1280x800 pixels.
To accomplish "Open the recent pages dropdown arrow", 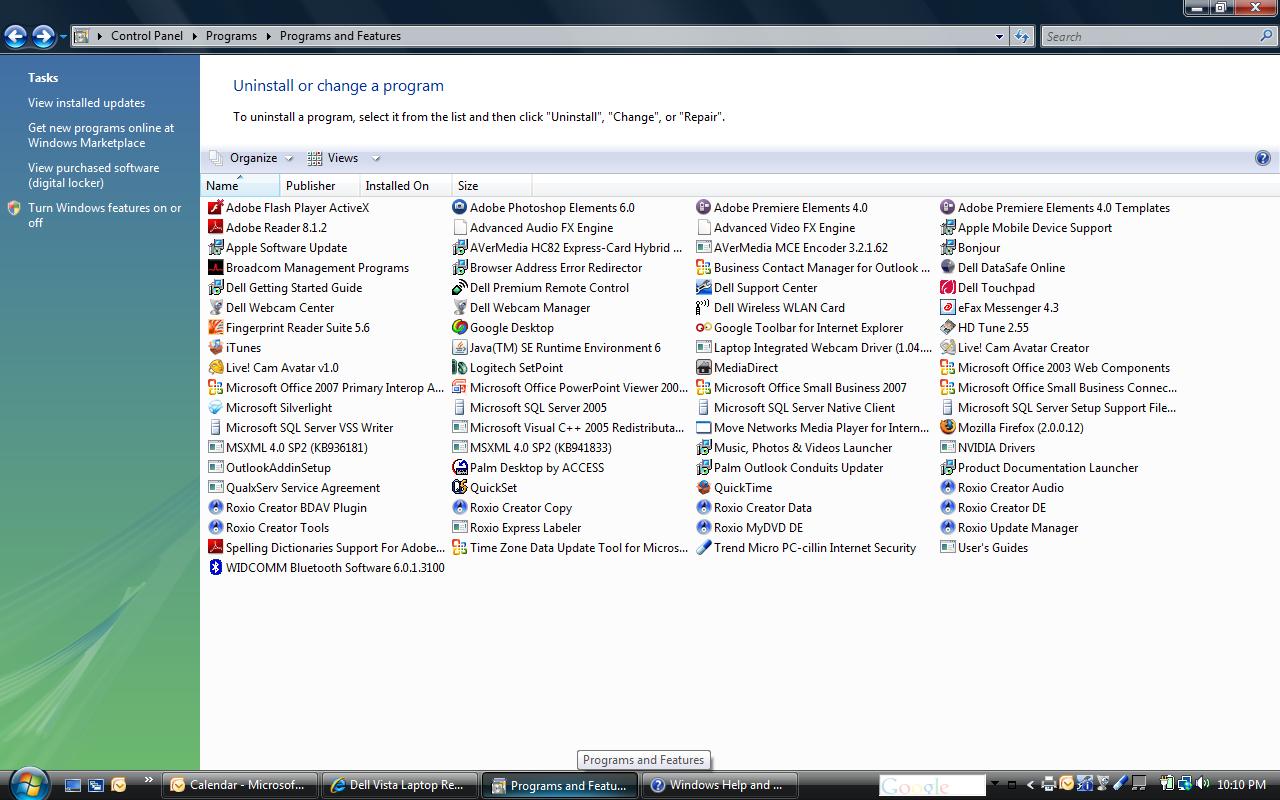I will (63, 37).
